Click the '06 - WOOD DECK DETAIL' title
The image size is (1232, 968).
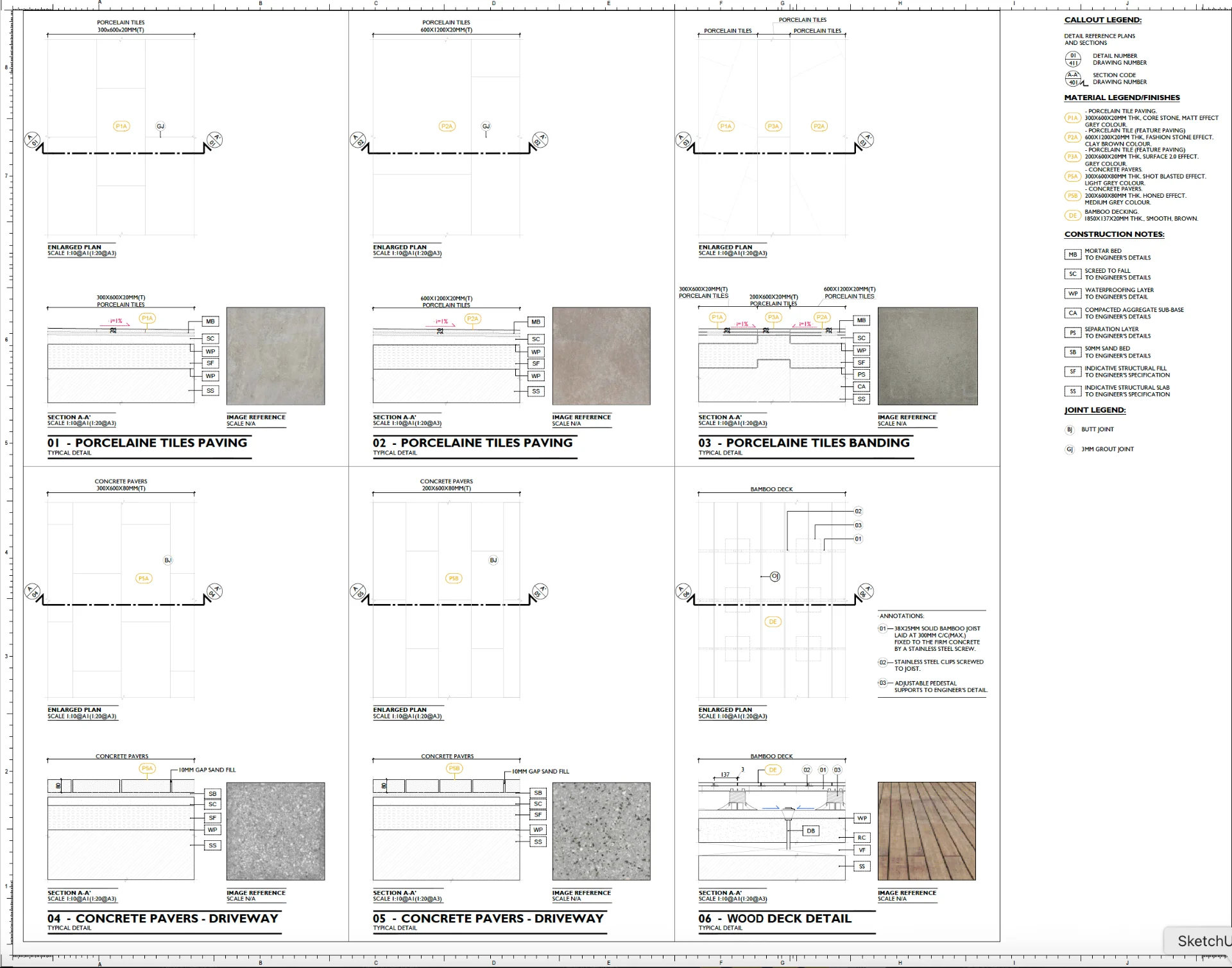tap(775, 919)
